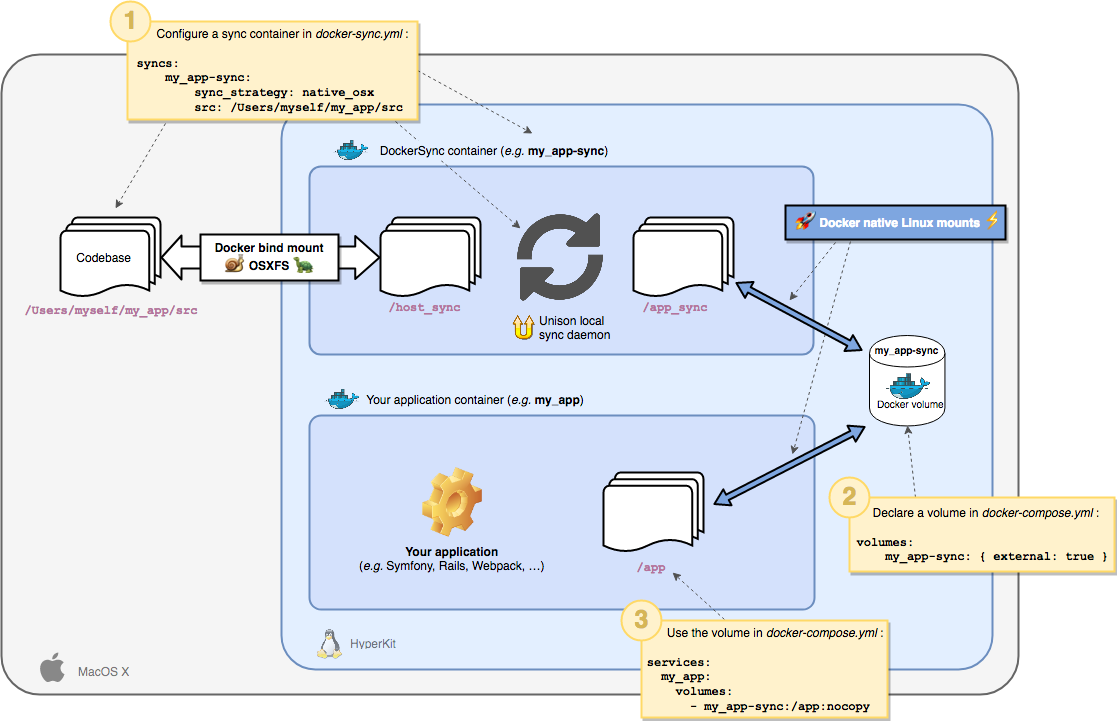Click the Docker whale beside DockerSync container label

(x=351, y=150)
